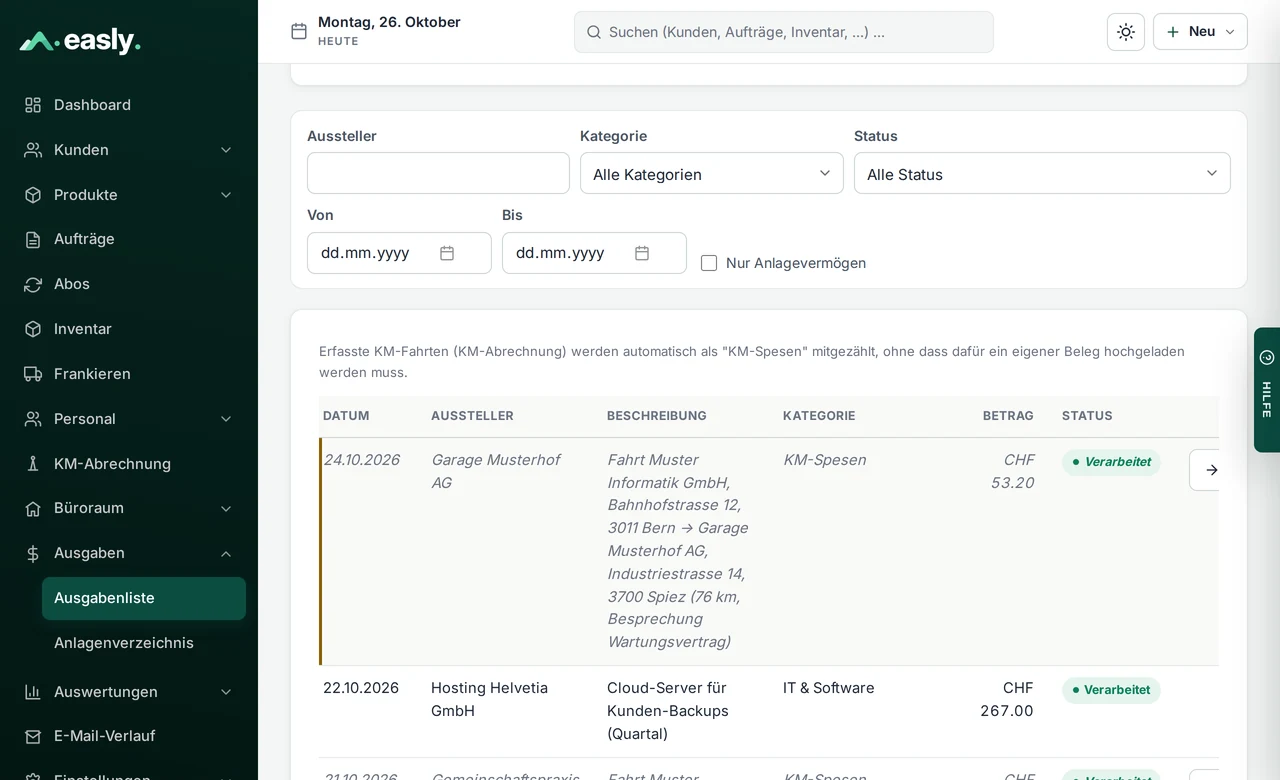Open the Neu dropdown button
Screen dimensions: 1280x780
click(1200, 32)
